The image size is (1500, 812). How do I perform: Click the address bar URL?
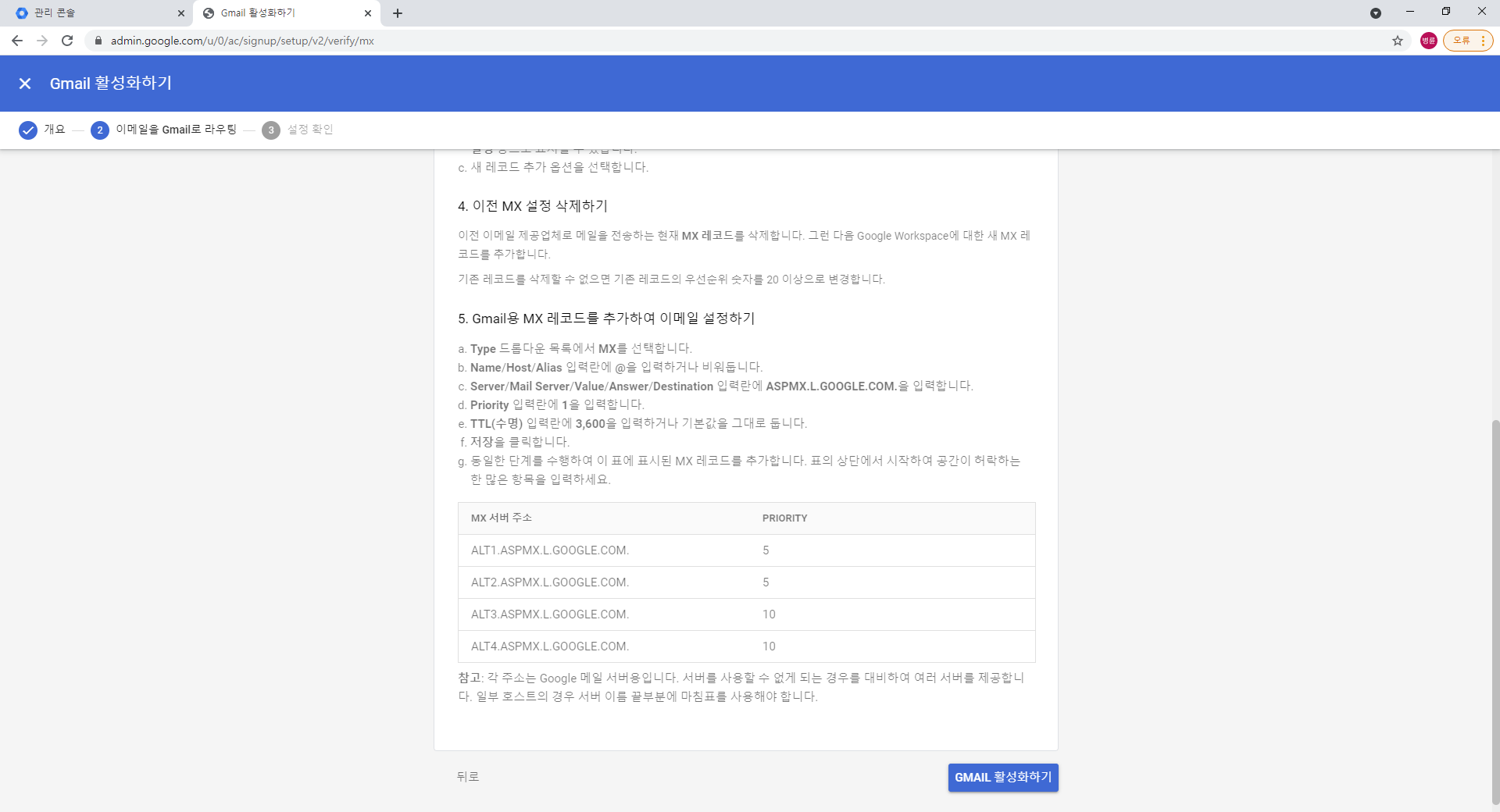(242, 41)
